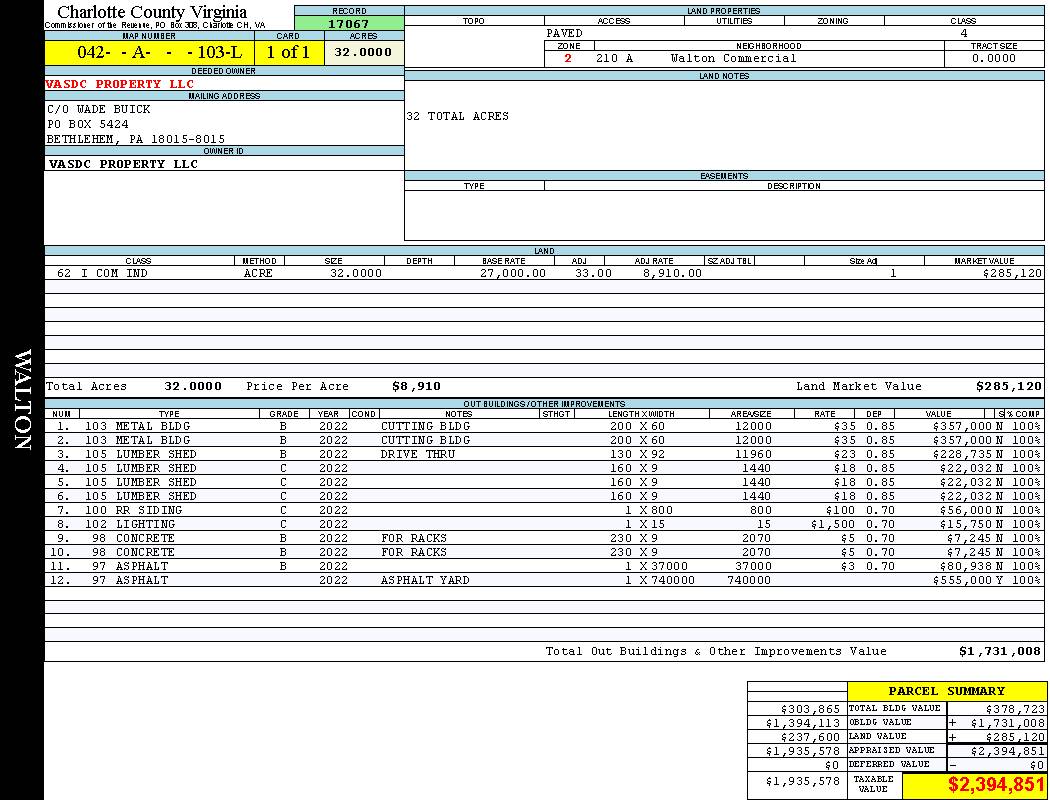Click Total Out Buildings value $1,731,008

(999, 651)
